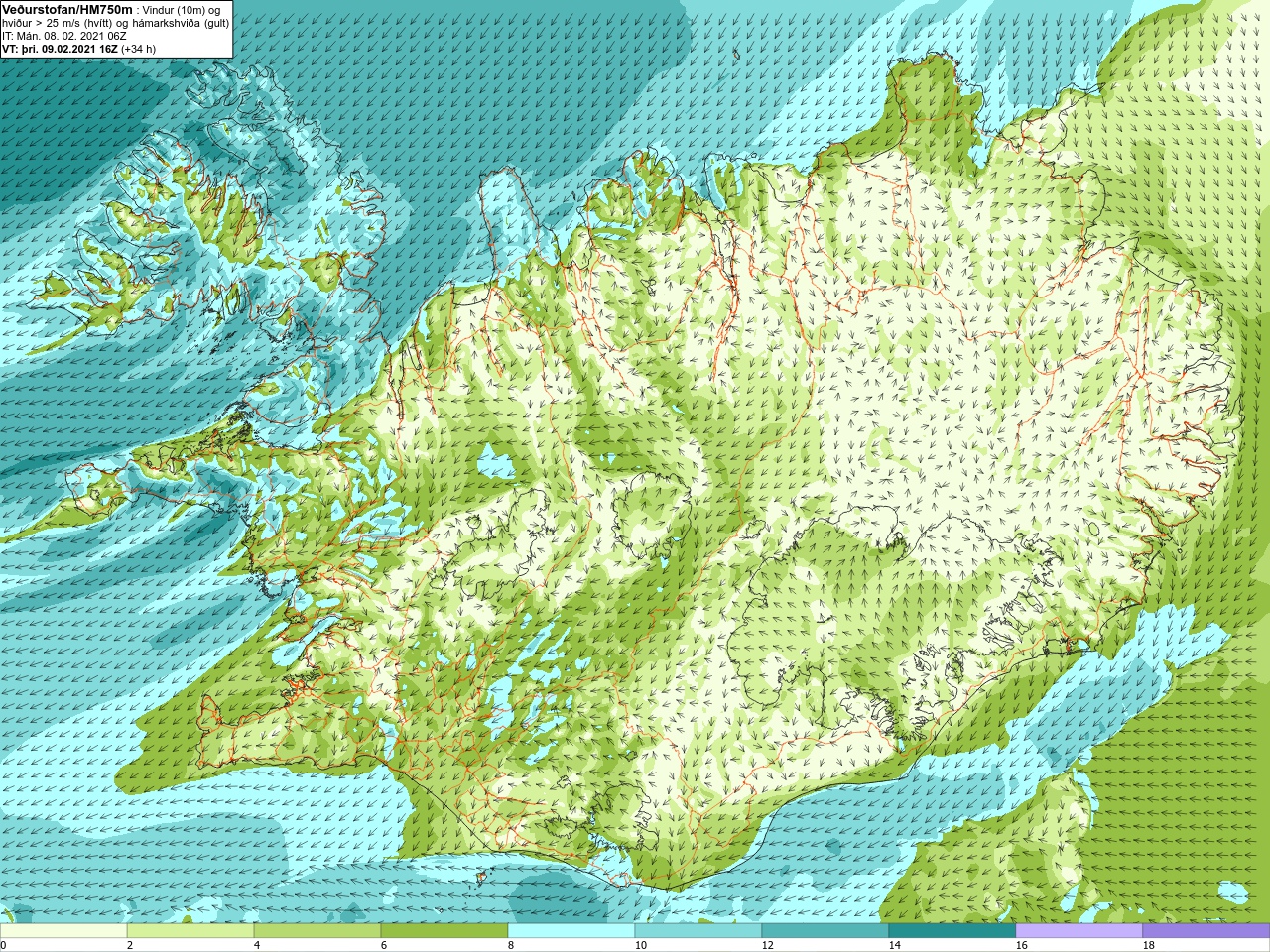The width and height of the screenshot is (1270, 952).
Task: Click the legend scale label '14'
Action: point(894,945)
